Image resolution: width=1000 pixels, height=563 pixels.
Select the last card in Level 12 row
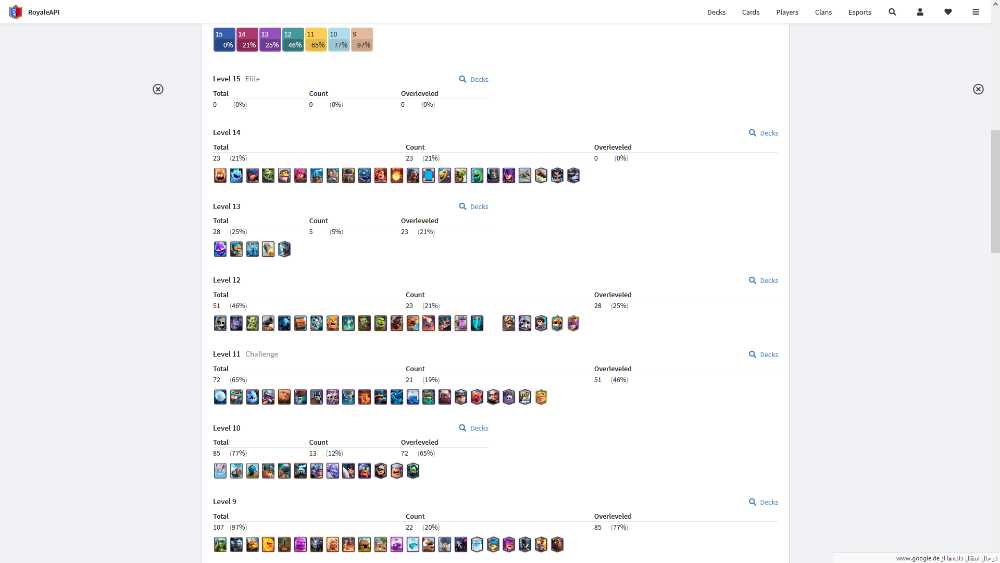573,323
